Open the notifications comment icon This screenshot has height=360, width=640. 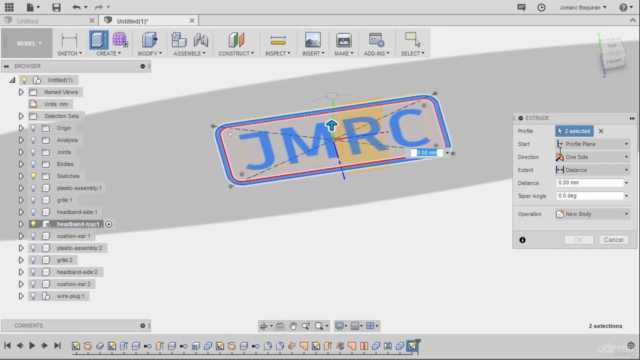521,7
